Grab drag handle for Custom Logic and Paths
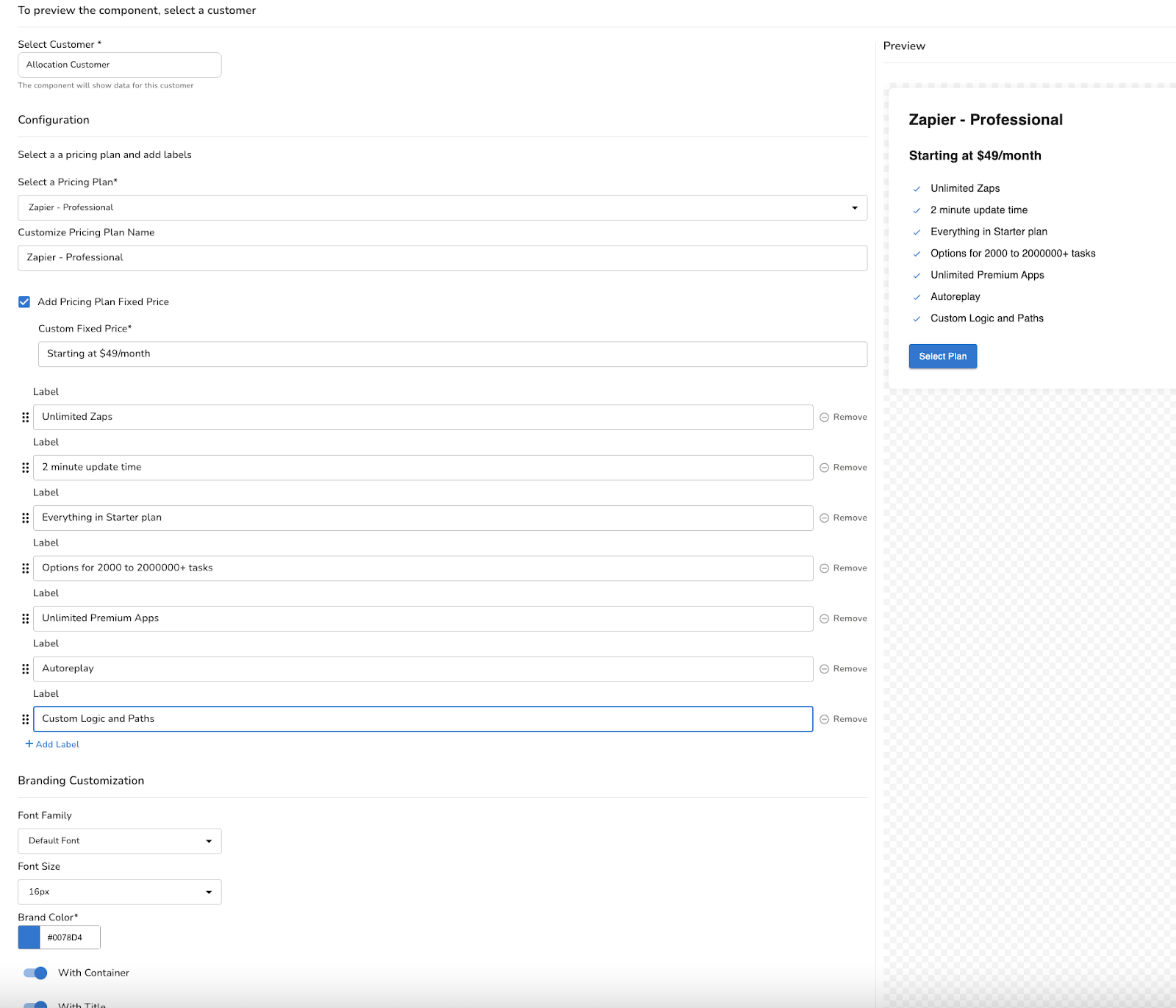 pos(26,720)
